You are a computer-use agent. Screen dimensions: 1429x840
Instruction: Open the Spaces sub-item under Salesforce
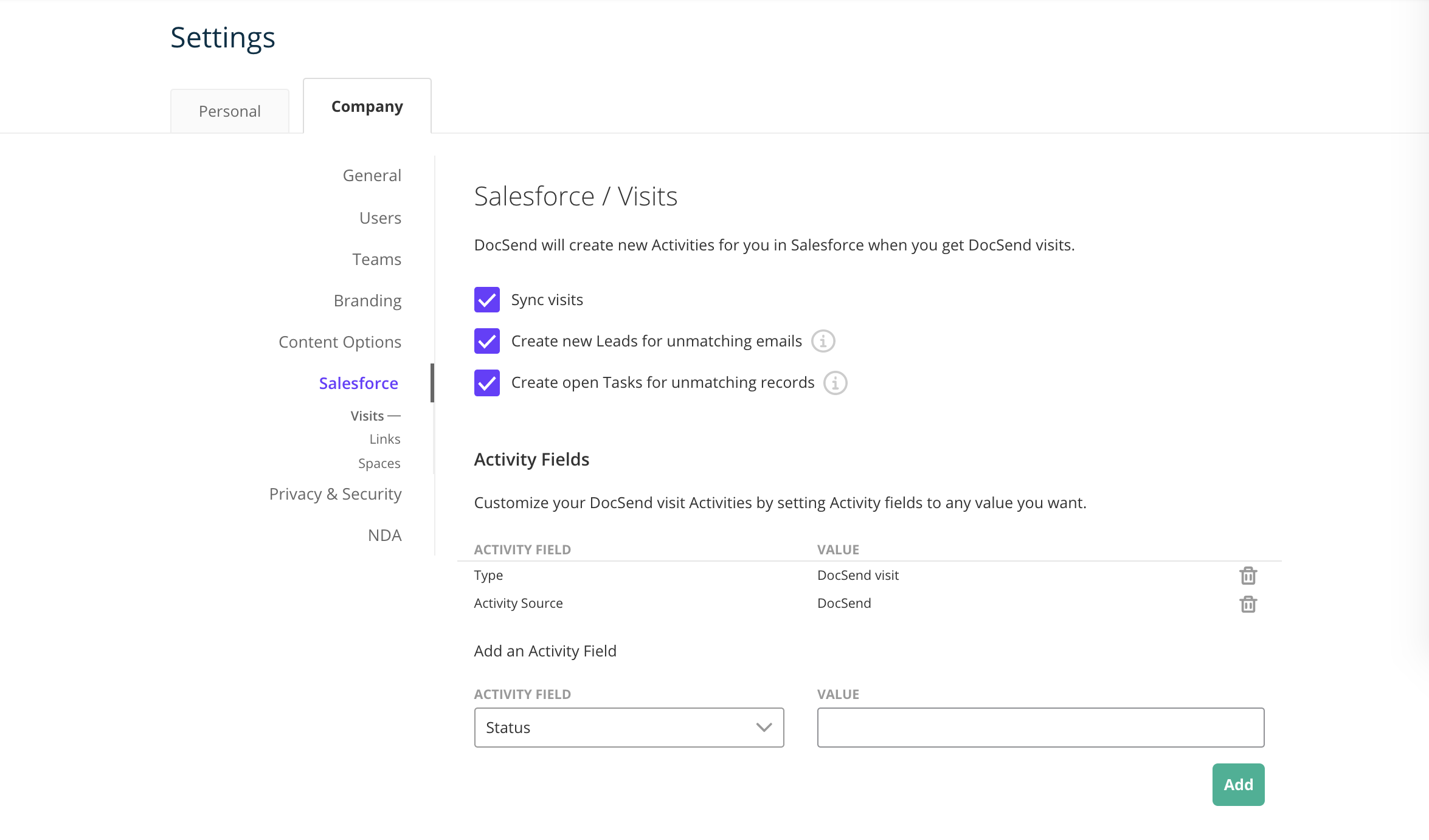click(x=379, y=463)
